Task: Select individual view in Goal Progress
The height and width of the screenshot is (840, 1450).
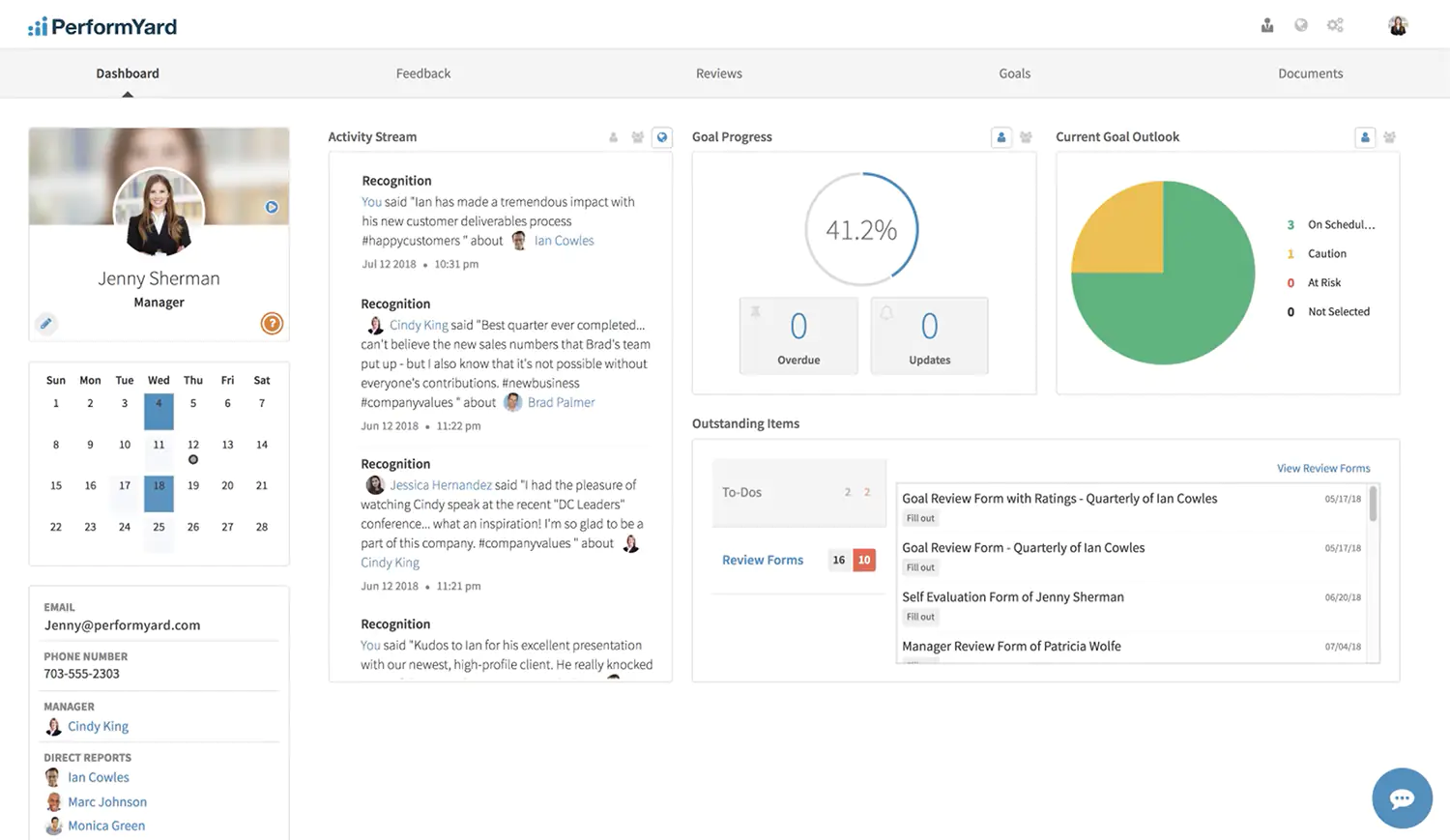Action: (1001, 137)
